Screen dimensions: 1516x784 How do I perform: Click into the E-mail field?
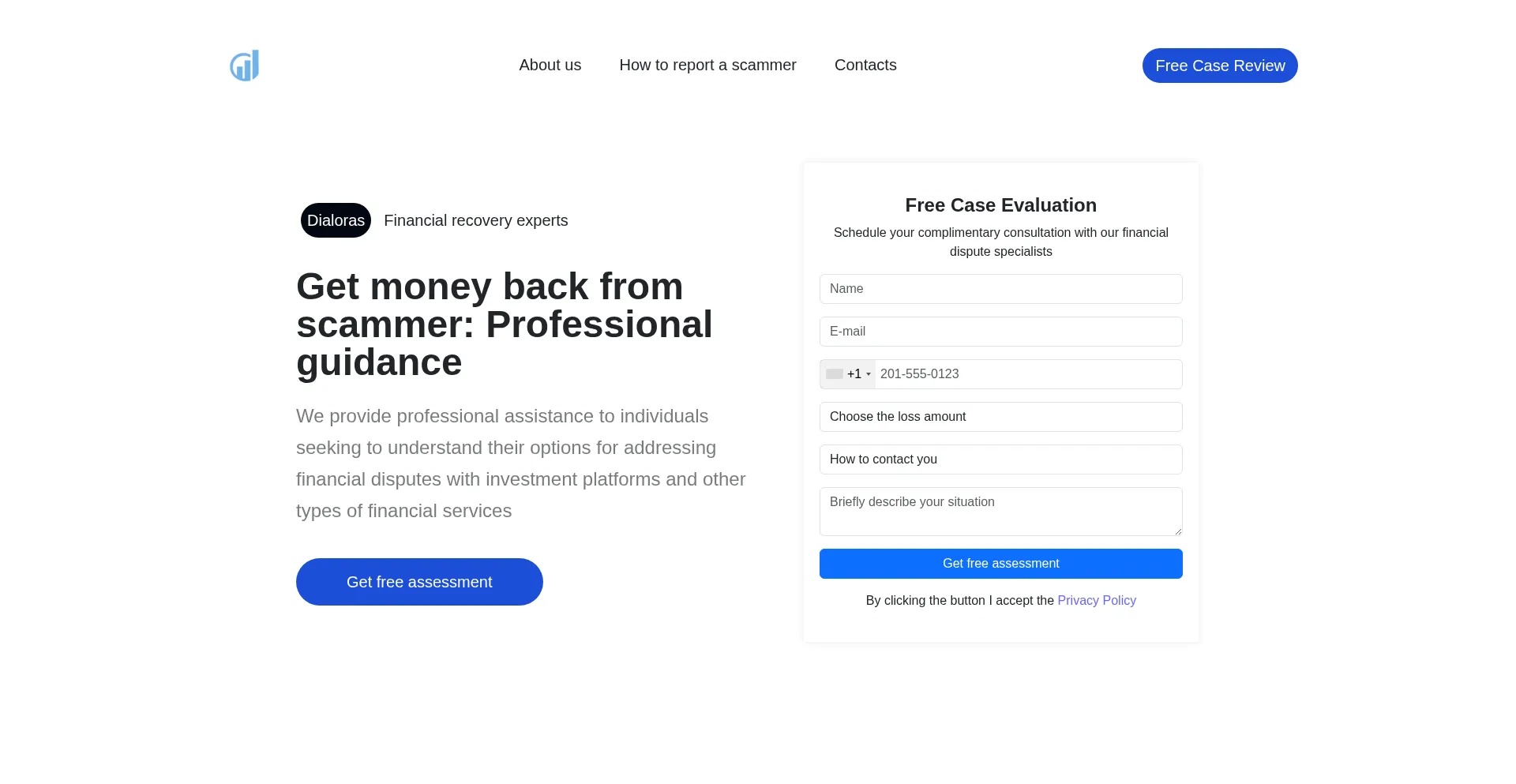1000,332
